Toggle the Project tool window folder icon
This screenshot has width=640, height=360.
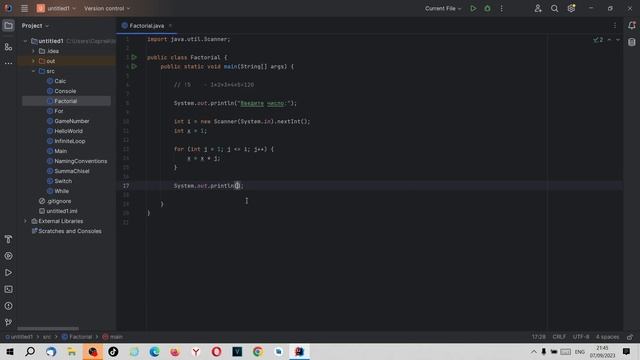8,26
